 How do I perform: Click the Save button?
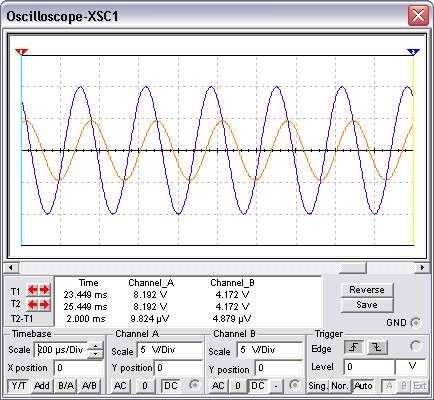[x=367, y=305]
